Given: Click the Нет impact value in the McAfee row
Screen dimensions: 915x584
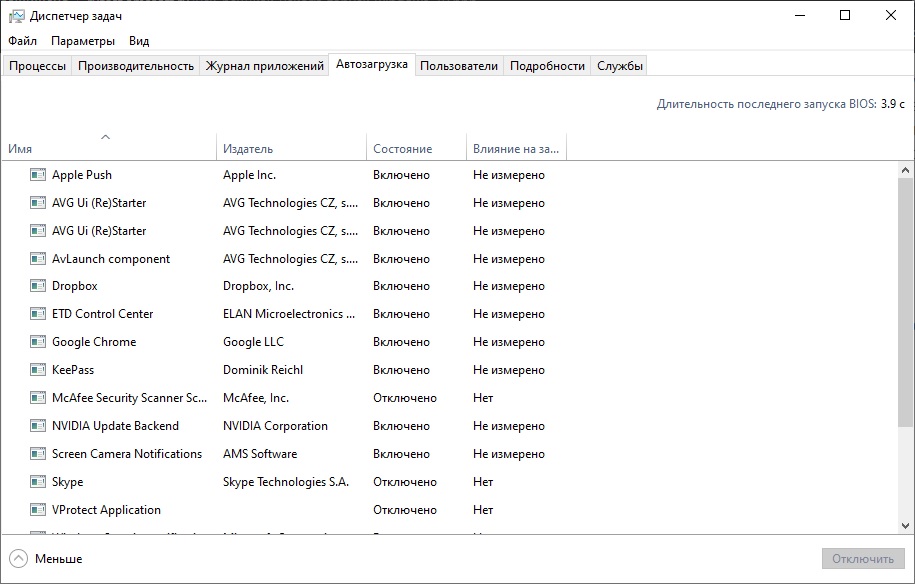Looking at the screenshot, I should pyautogui.click(x=483, y=398).
